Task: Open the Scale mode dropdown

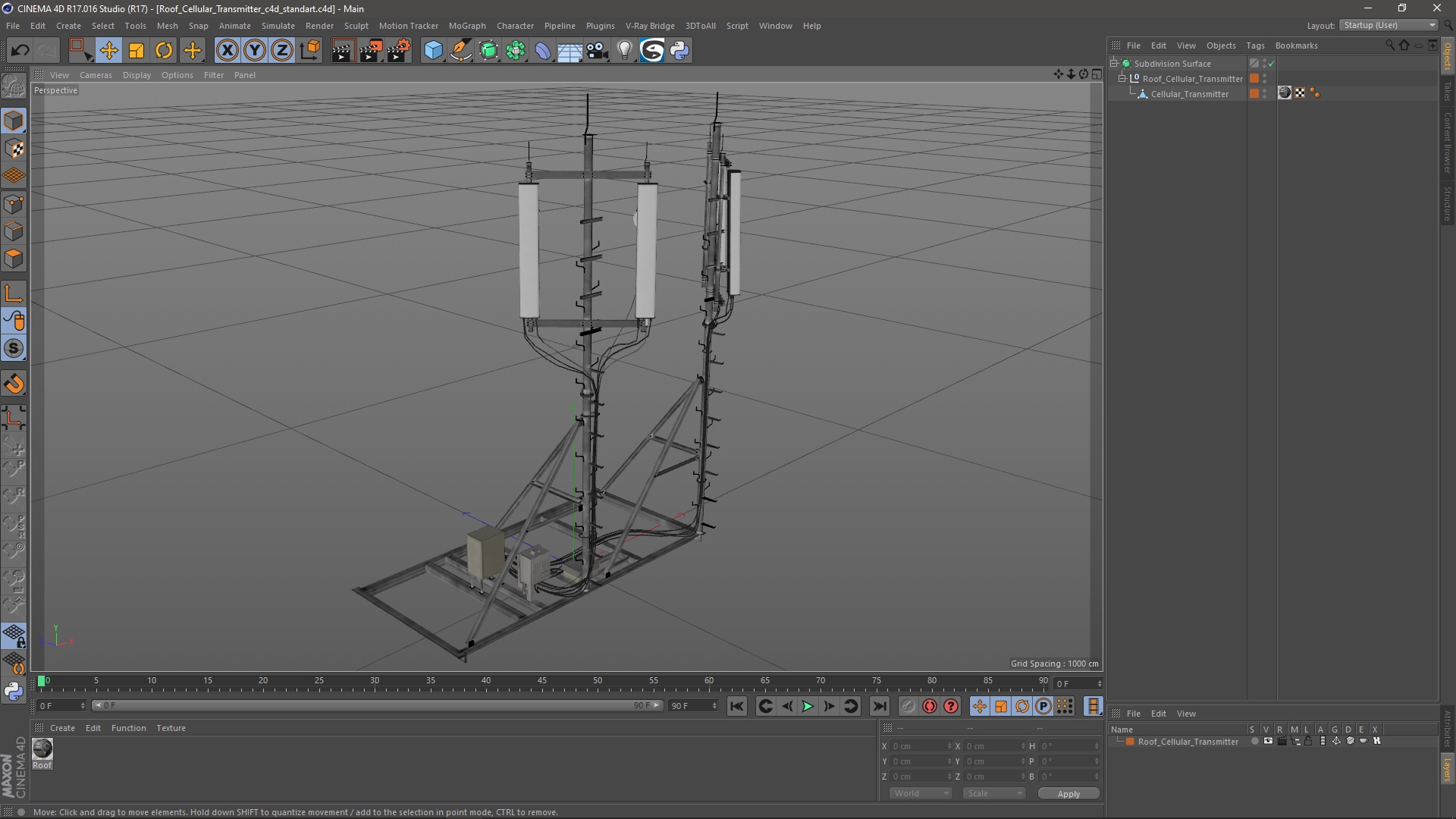Action: tap(994, 793)
